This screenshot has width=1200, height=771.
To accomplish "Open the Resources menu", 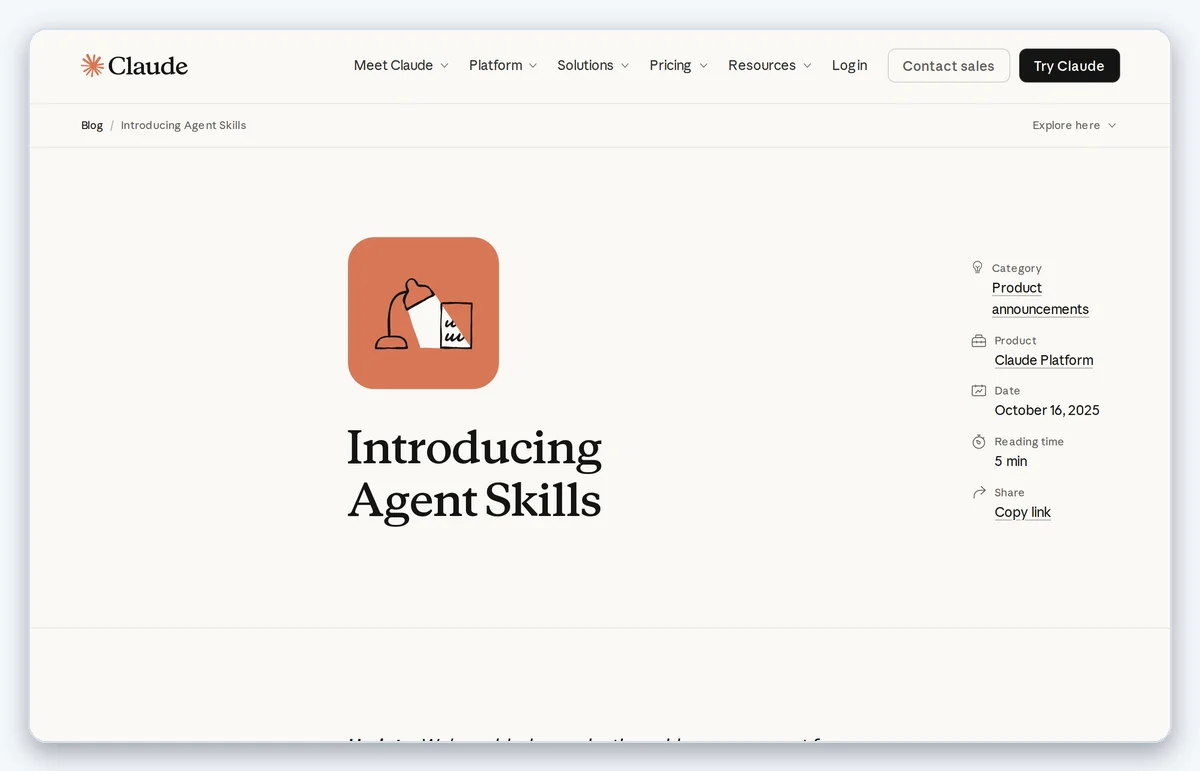I will [x=770, y=65].
